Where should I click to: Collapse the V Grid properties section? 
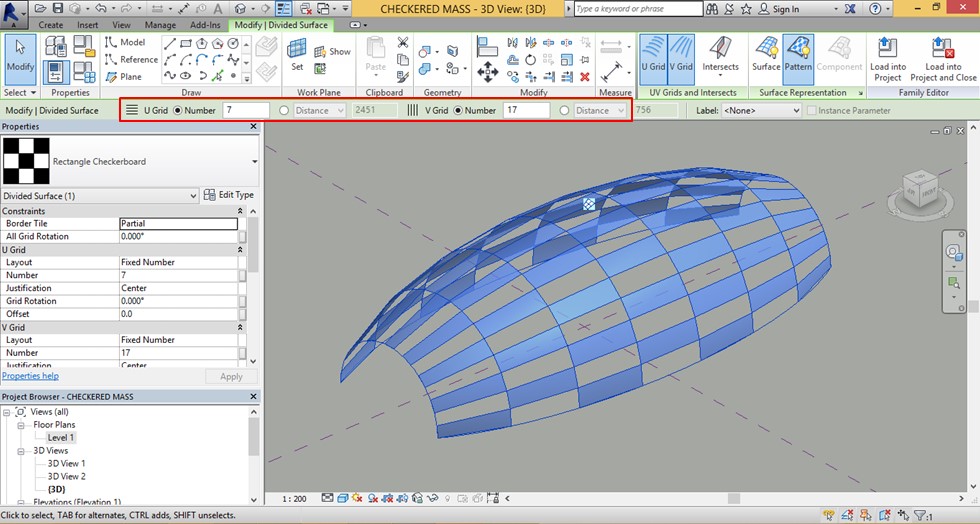coord(240,327)
